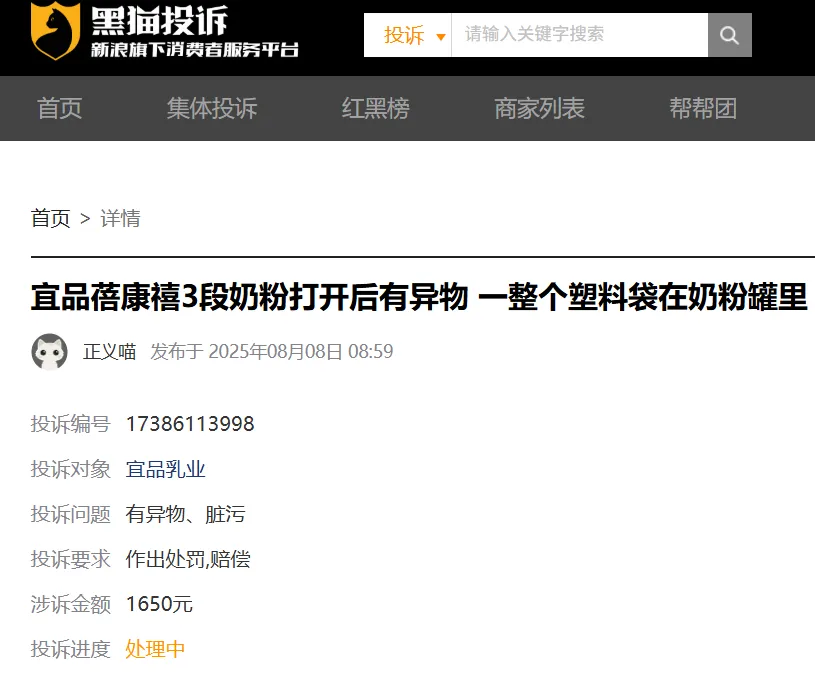Click the black cat shield logo
This screenshot has height=689, width=815.
pyautogui.click(x=55, y=30)
